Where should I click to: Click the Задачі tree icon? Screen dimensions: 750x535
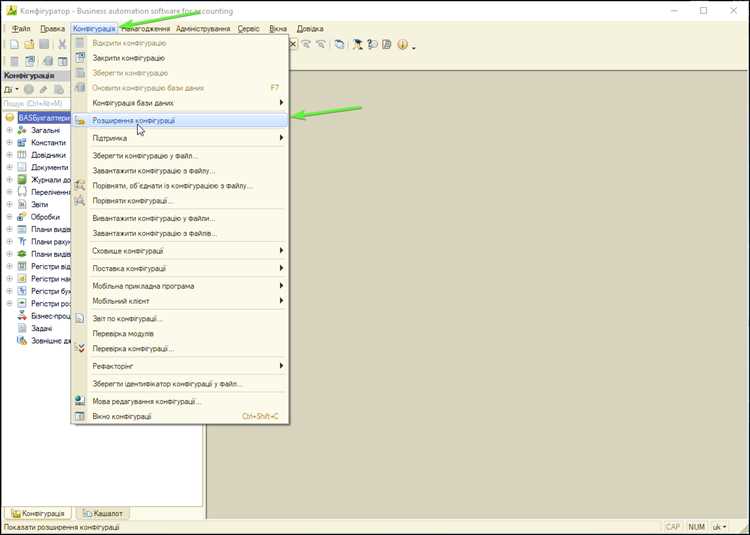point(22,328)
